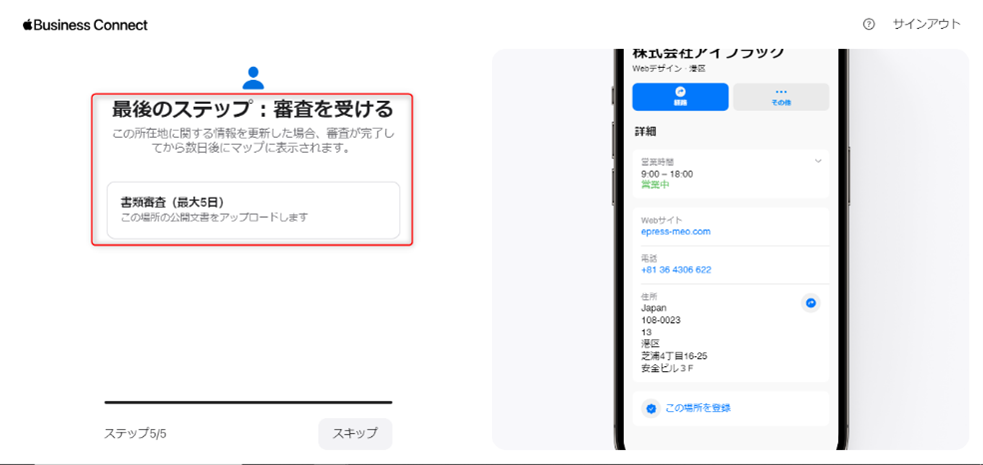The width and height of the screenshot is (983, 465).
Task: Click the verified badge icon beside この場所を登録
Action: click(651, 409)
